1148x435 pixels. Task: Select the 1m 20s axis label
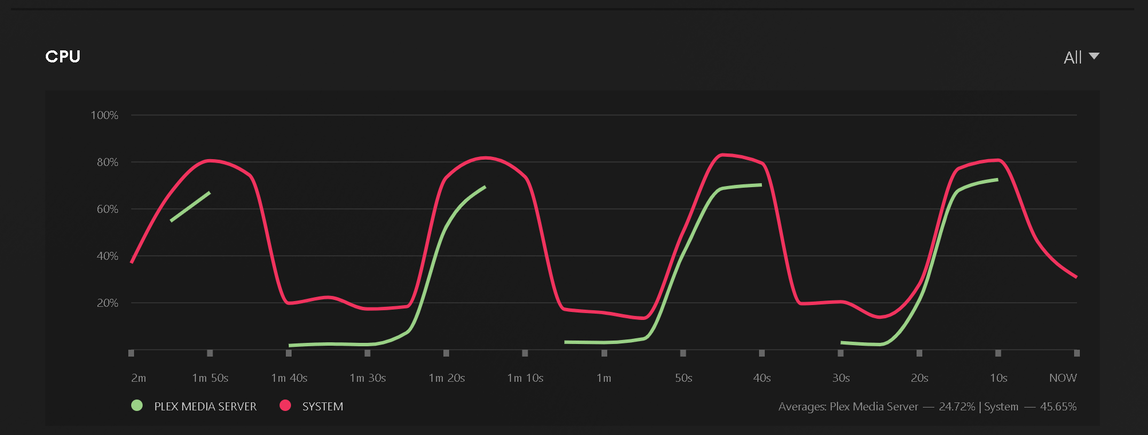point(447,379)
